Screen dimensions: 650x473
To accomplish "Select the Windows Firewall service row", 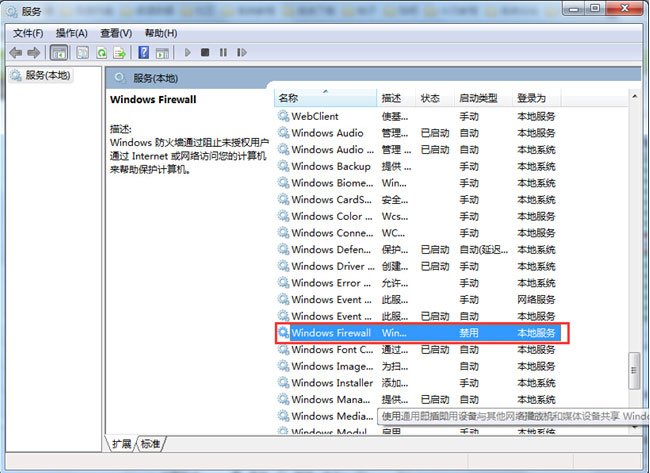I will (x=419, y=333).
